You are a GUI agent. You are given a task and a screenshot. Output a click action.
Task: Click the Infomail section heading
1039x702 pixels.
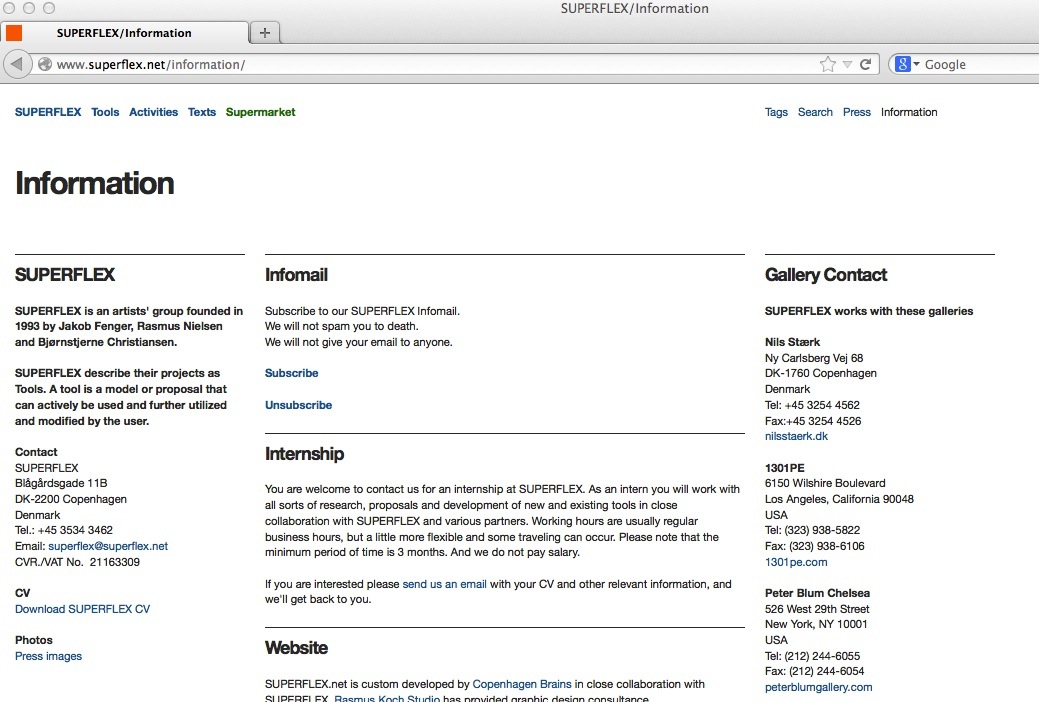296,275
